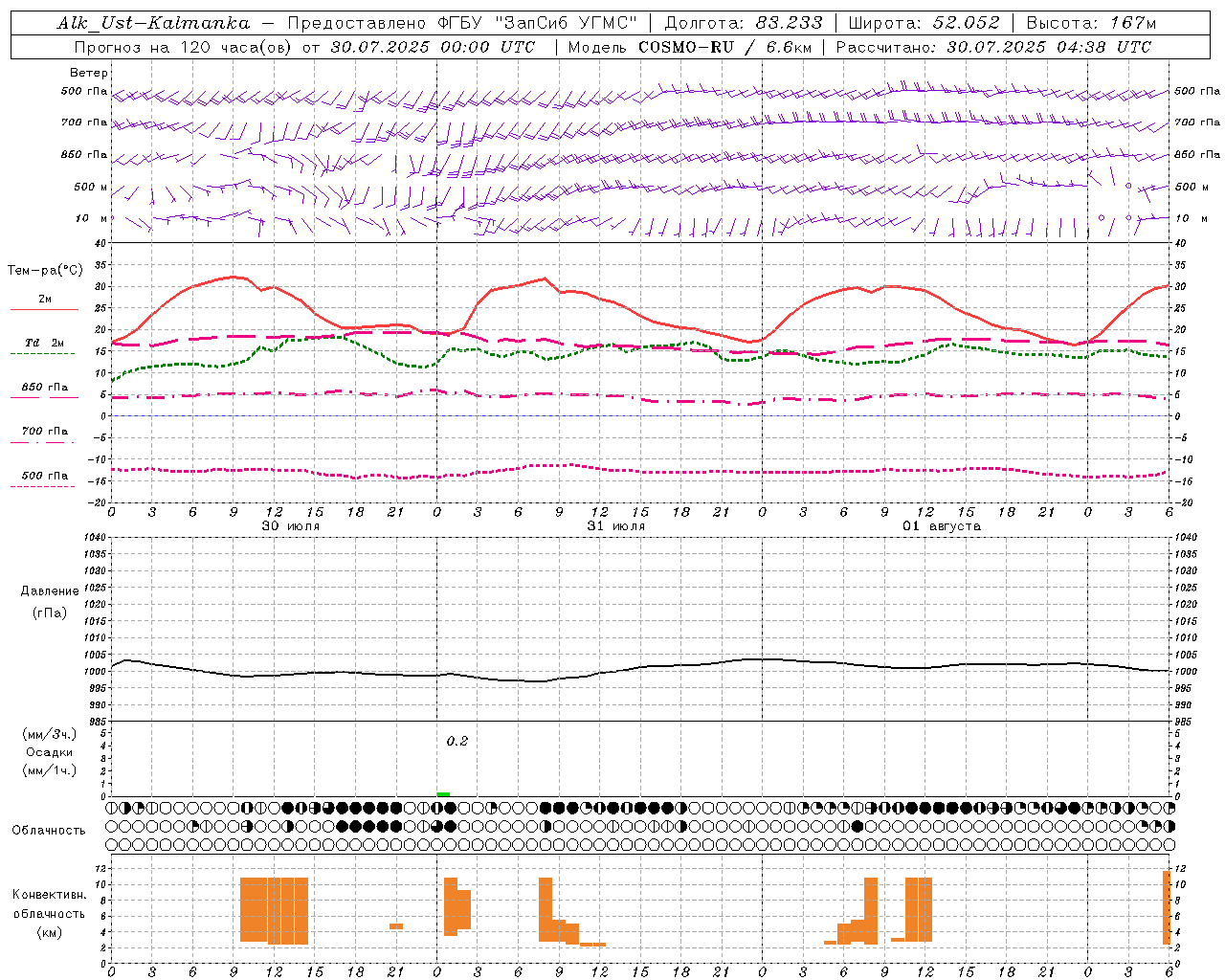Click the green precipitation bar
This screenshot has width=1225, height=980.
(443, 793)
